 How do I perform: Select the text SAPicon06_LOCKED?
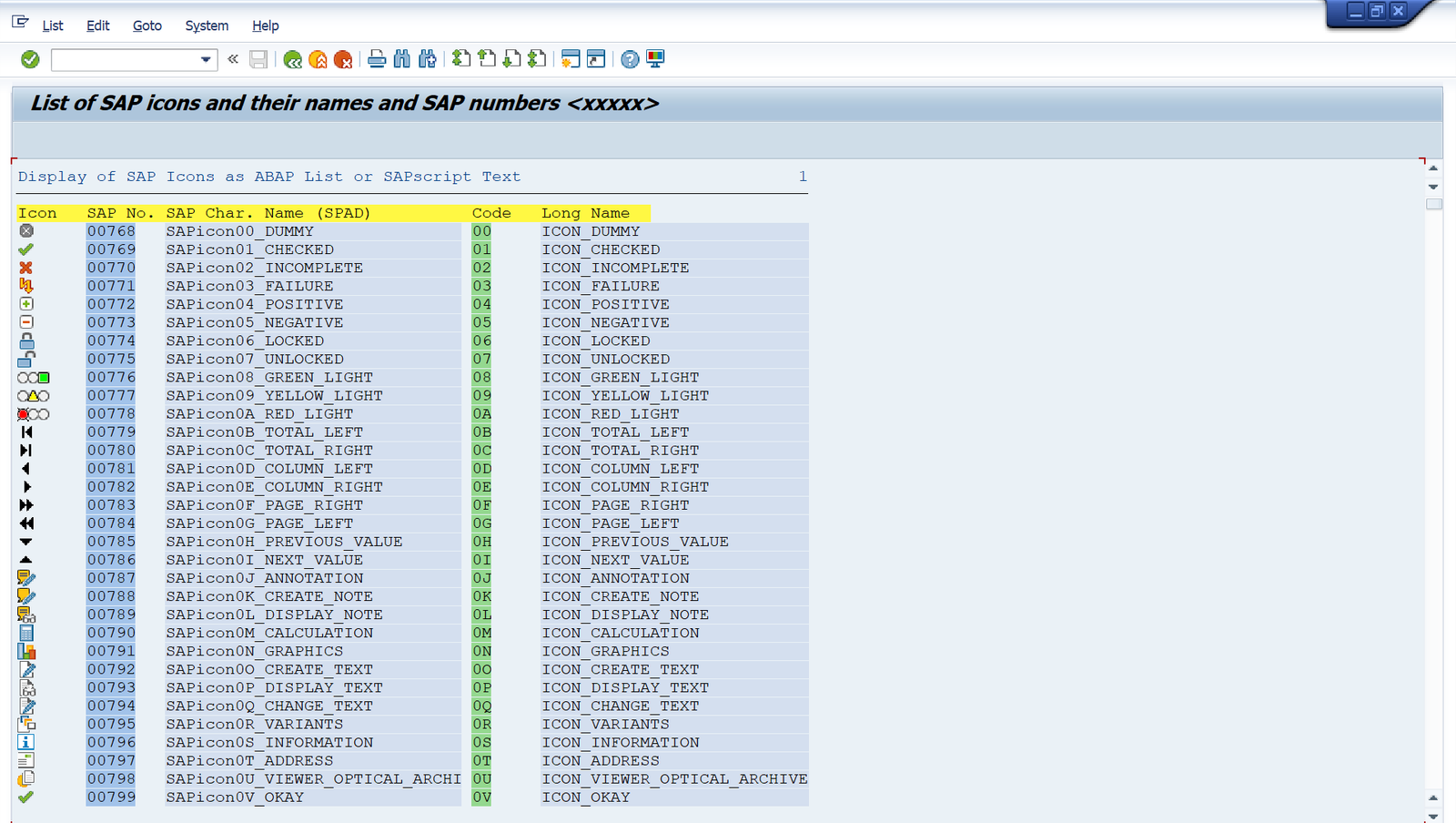[245, 340]
